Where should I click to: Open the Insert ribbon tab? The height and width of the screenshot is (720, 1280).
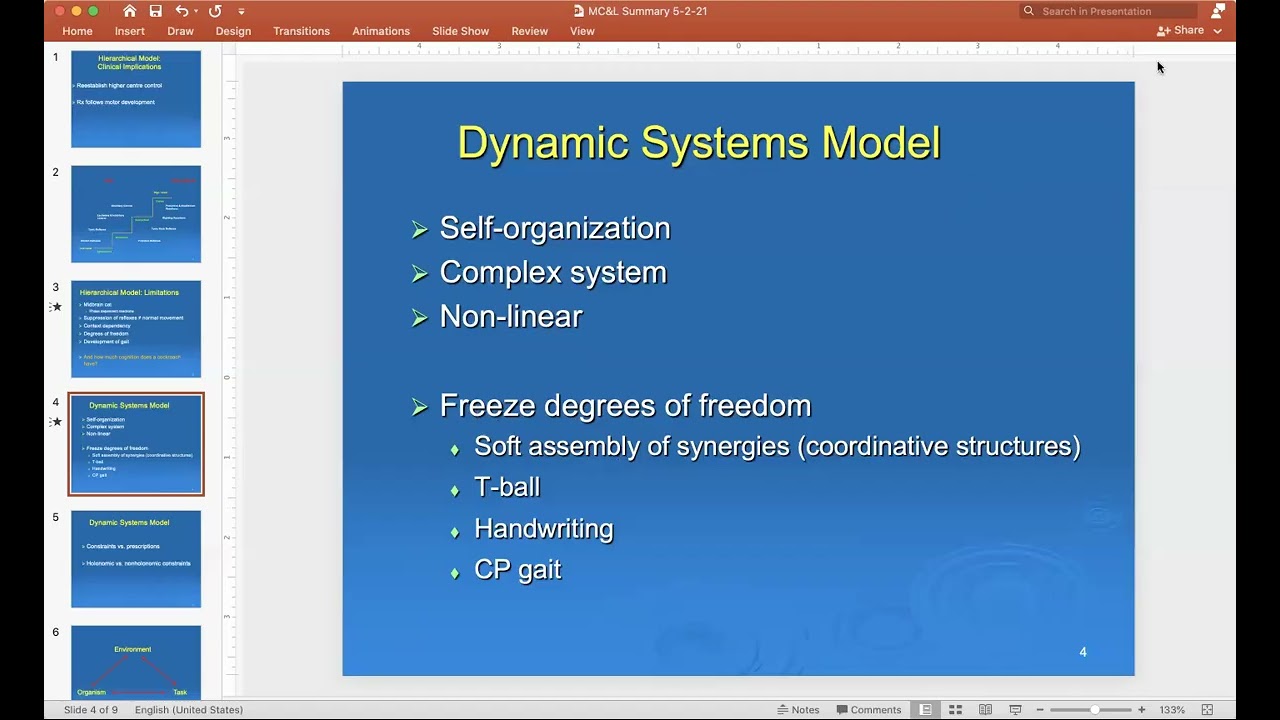coord(130,31)
